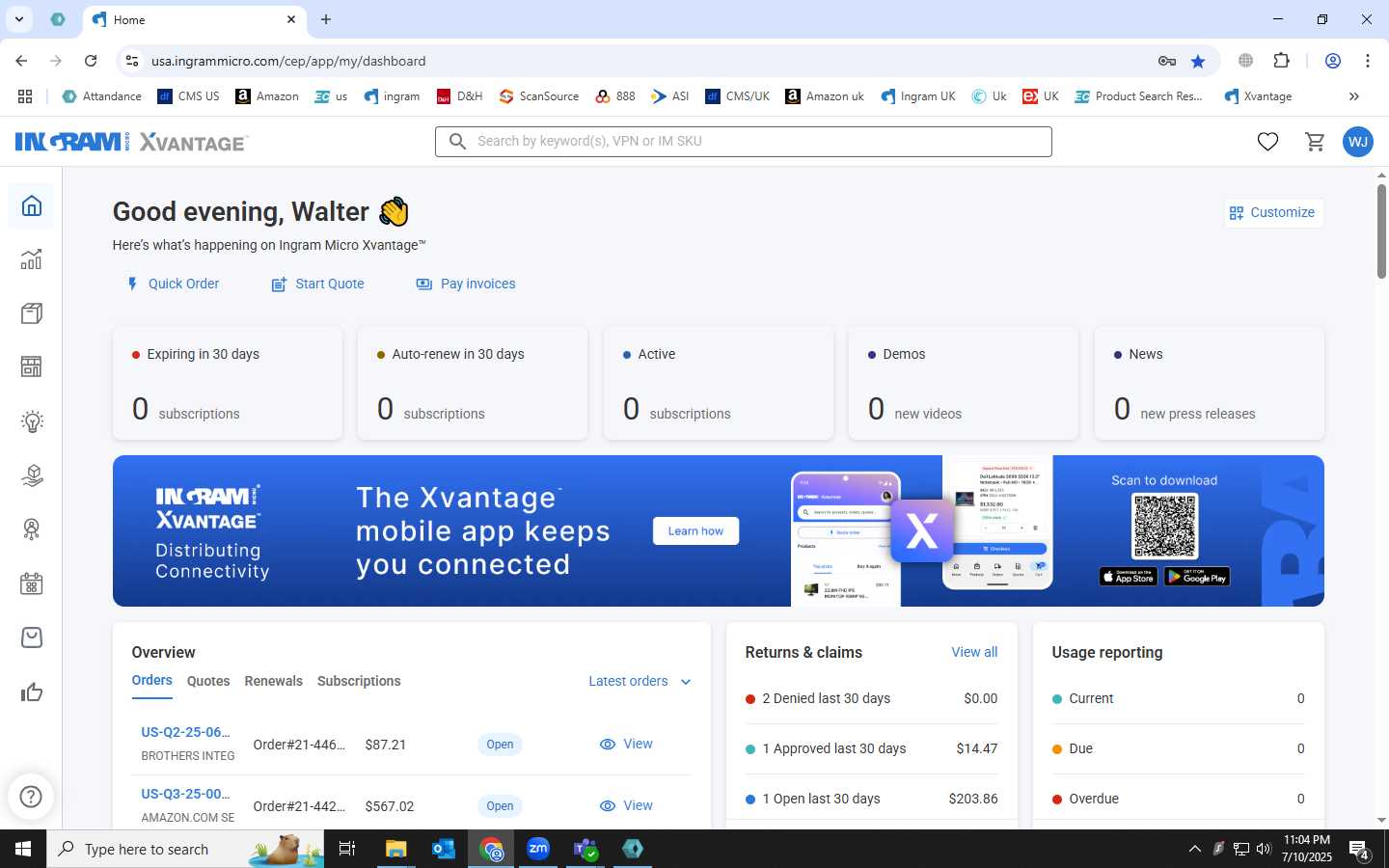The height and width of the screenshot is (868, 1389).
Task: Click the search magnifier icon in search bar
Action: coord(457,142)
